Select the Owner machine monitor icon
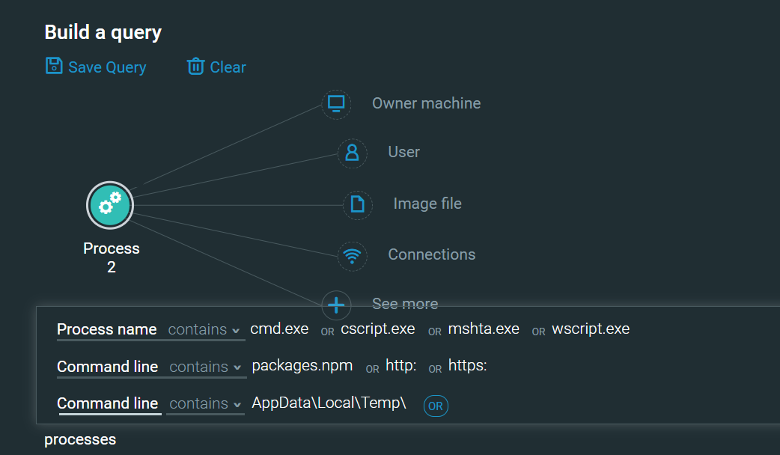Screen dimensions: 780x455 [336, 103]
